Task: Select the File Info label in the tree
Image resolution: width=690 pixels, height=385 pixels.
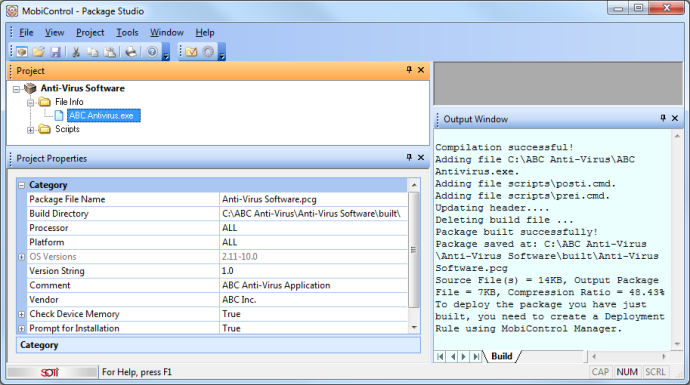Action: click(x=69, y=102)
